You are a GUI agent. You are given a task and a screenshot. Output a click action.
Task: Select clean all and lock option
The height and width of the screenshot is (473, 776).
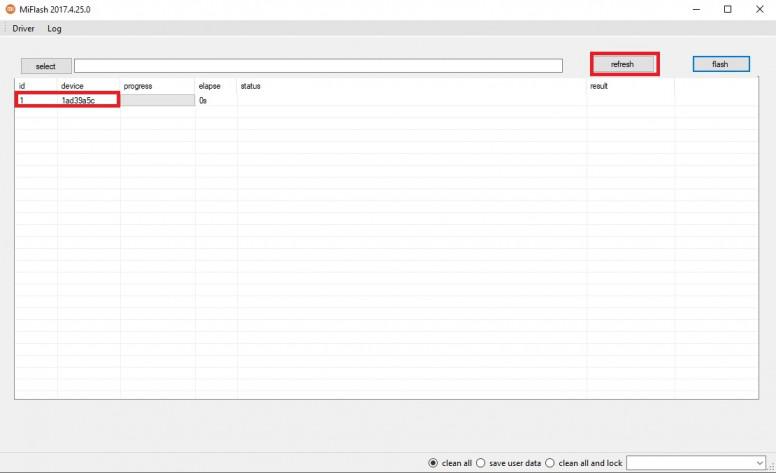pyautogui.click(x=584, y=463)
